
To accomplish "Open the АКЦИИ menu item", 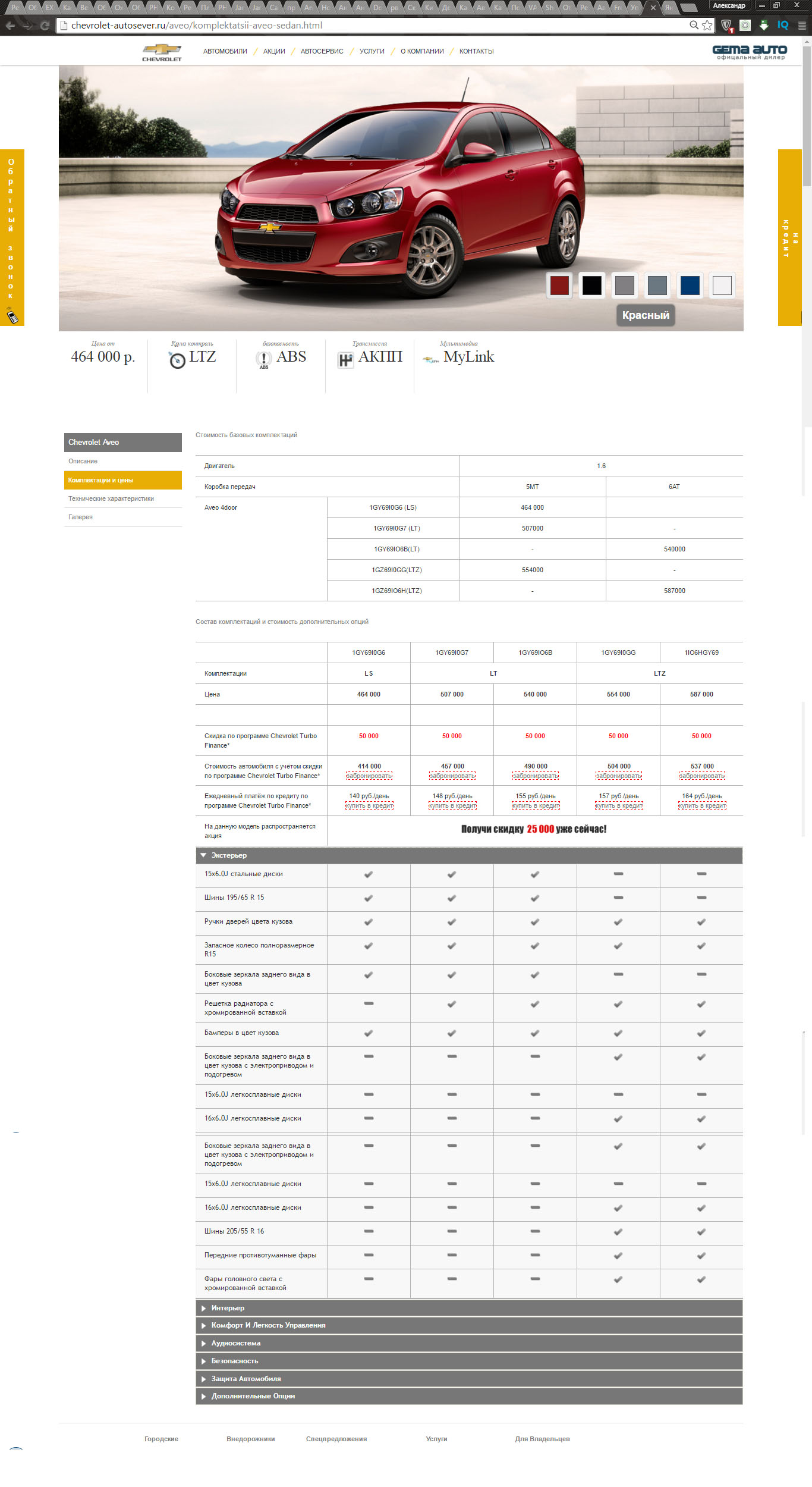I will coord(274,51).
